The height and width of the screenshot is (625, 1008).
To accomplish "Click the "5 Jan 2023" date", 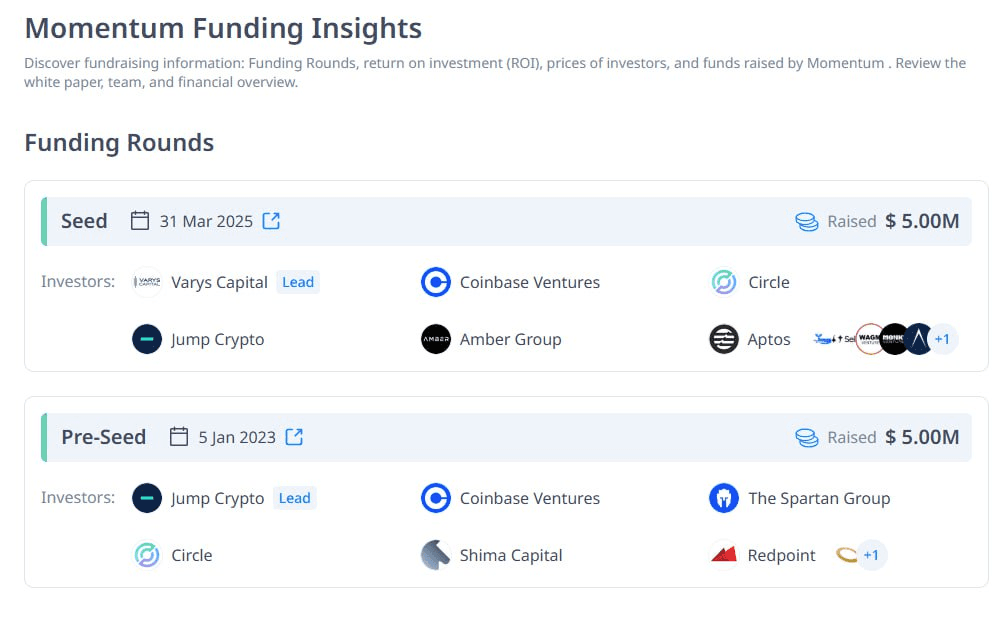I will 237,437.
